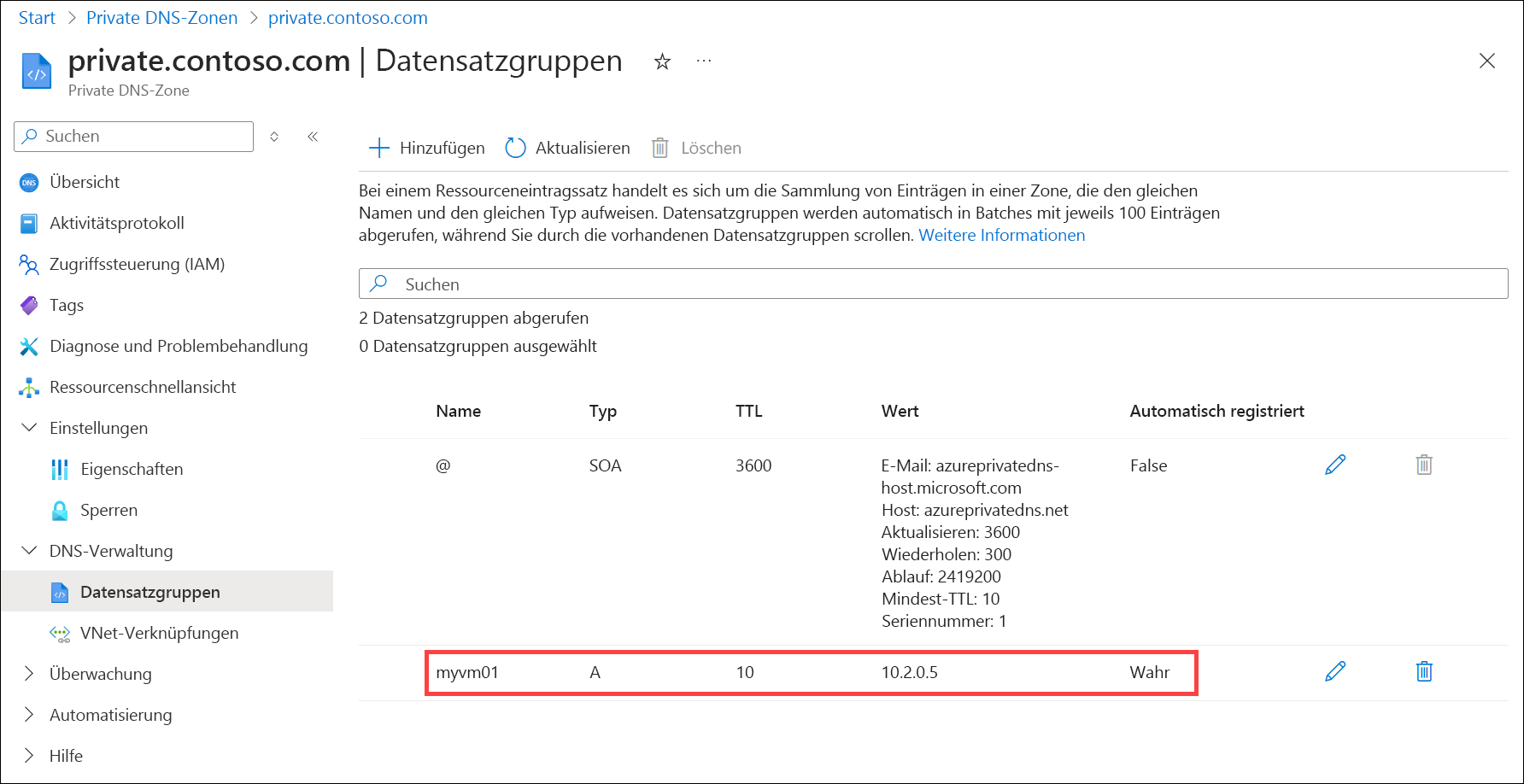
Task: Open Sperren under Einstellungen
Action: 108,510
